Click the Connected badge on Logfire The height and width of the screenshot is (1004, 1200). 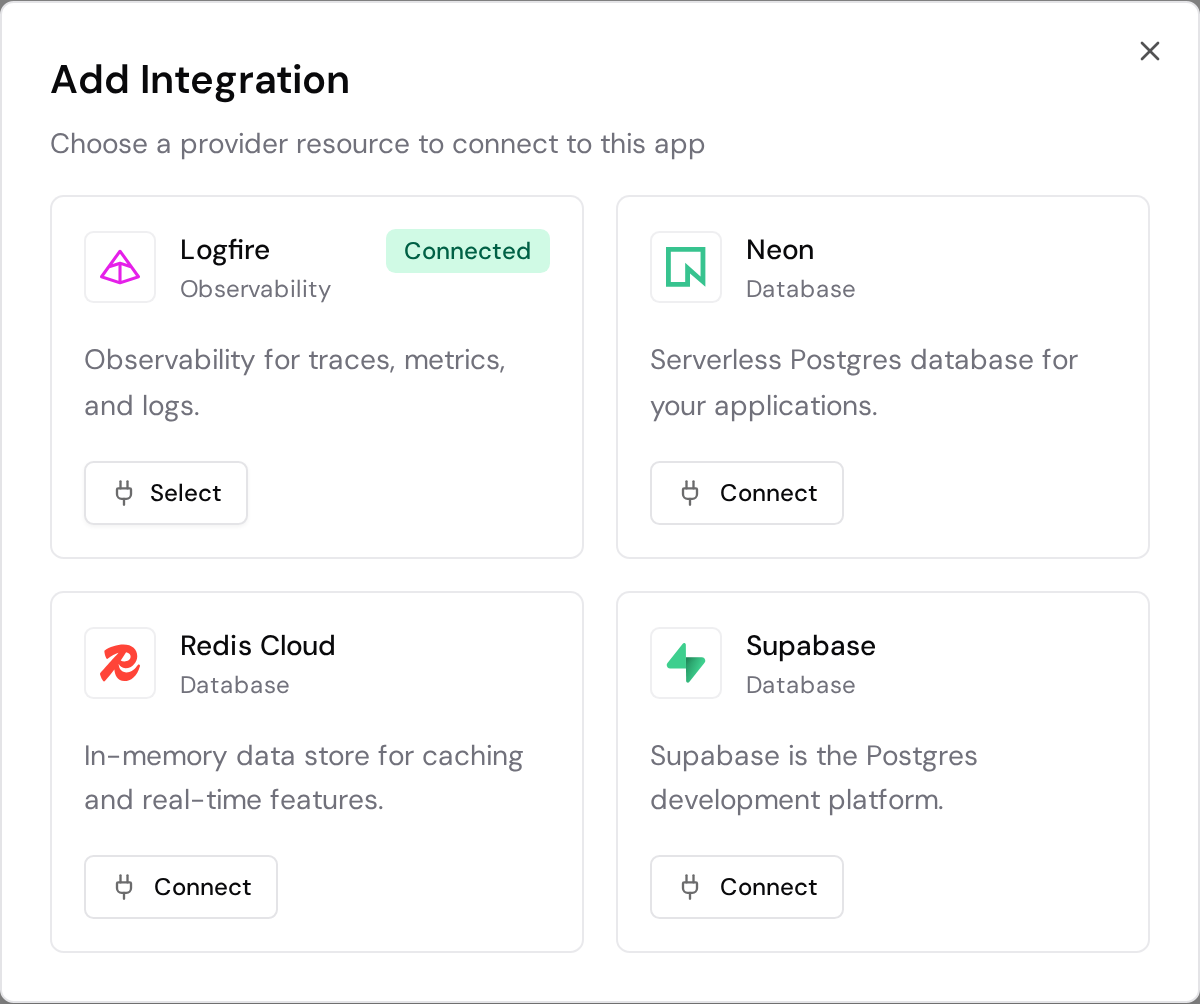pos(468,251)
